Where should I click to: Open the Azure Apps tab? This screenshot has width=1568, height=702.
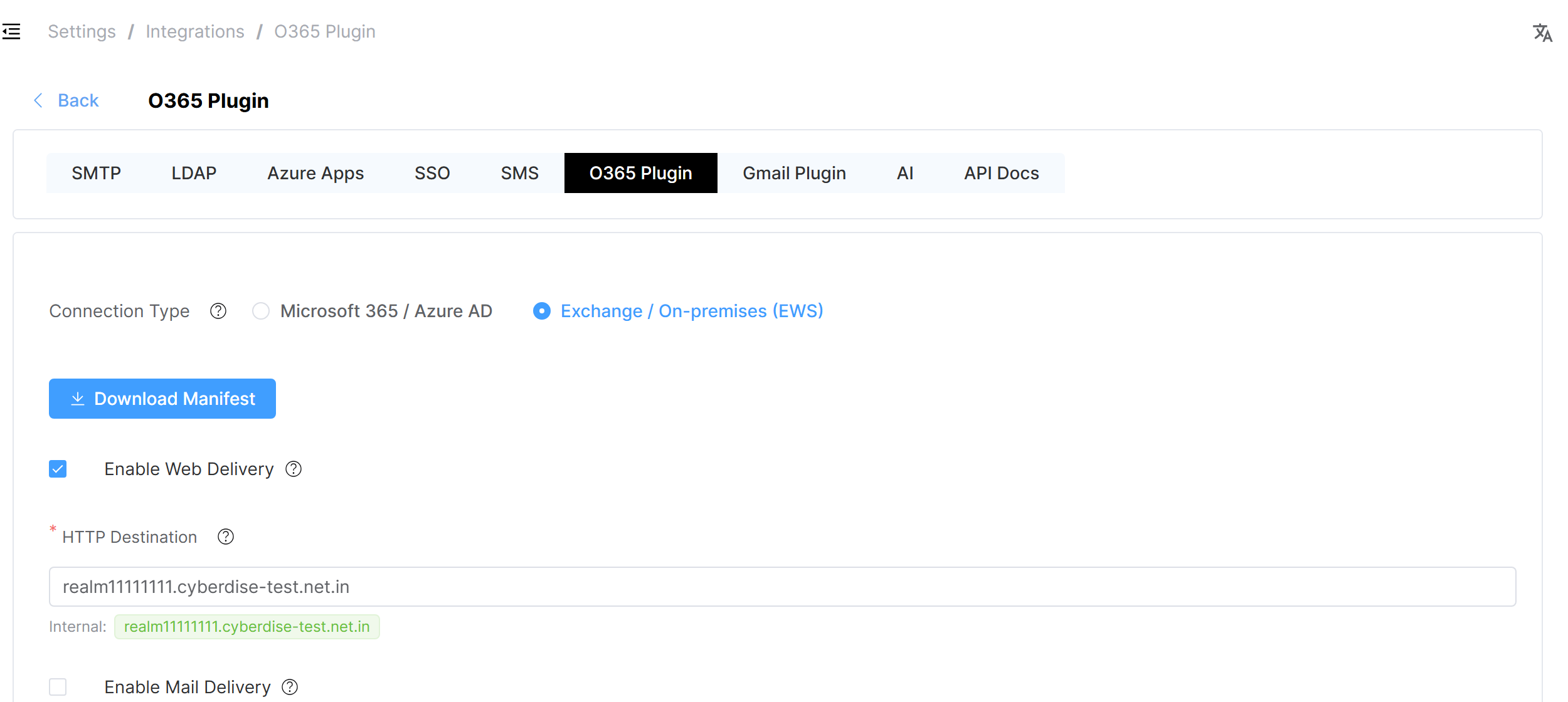point(315,173)
